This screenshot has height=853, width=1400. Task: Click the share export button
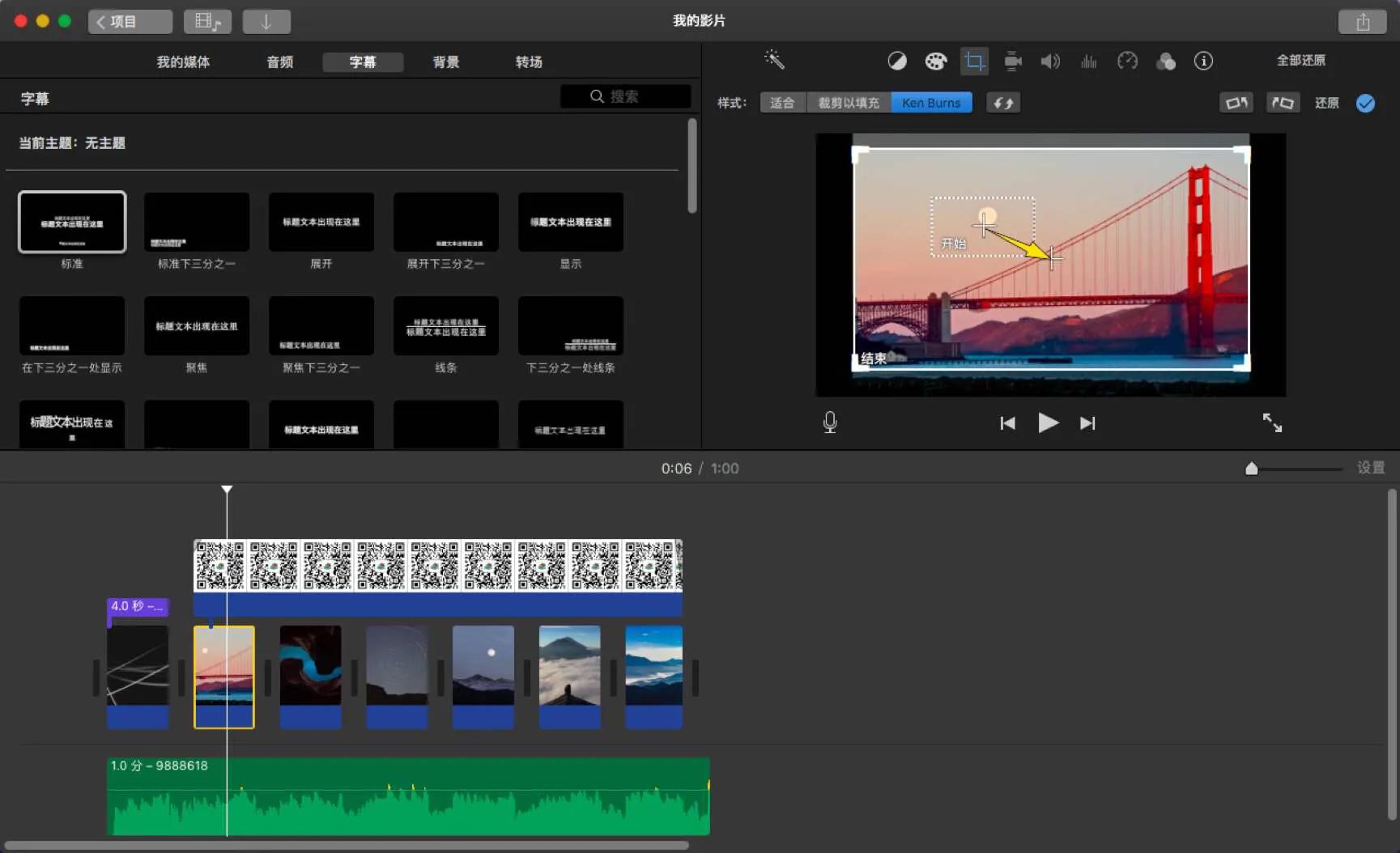coord(1363,22)
